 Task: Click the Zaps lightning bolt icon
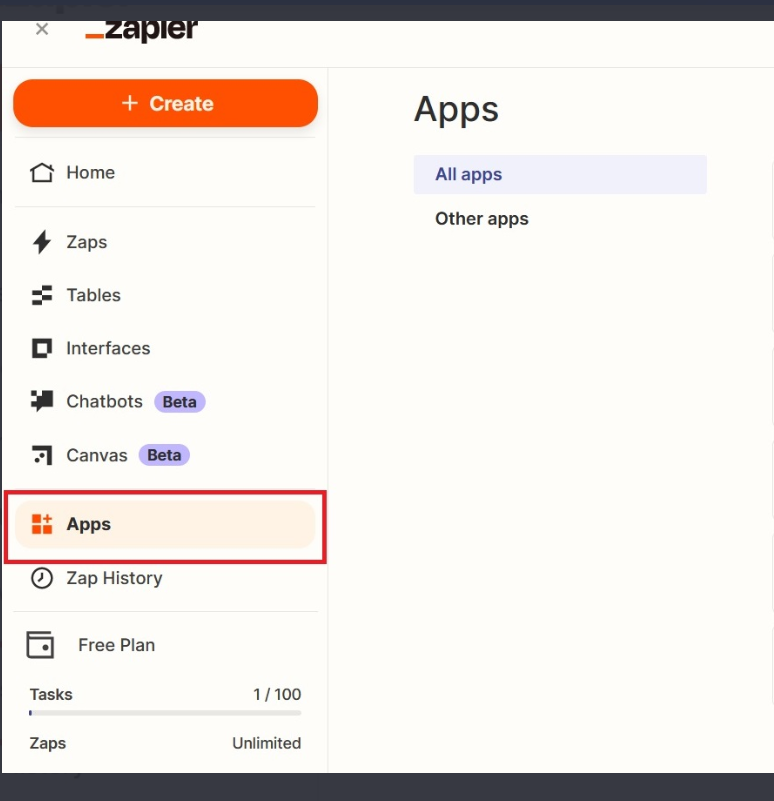click(41, 242)
